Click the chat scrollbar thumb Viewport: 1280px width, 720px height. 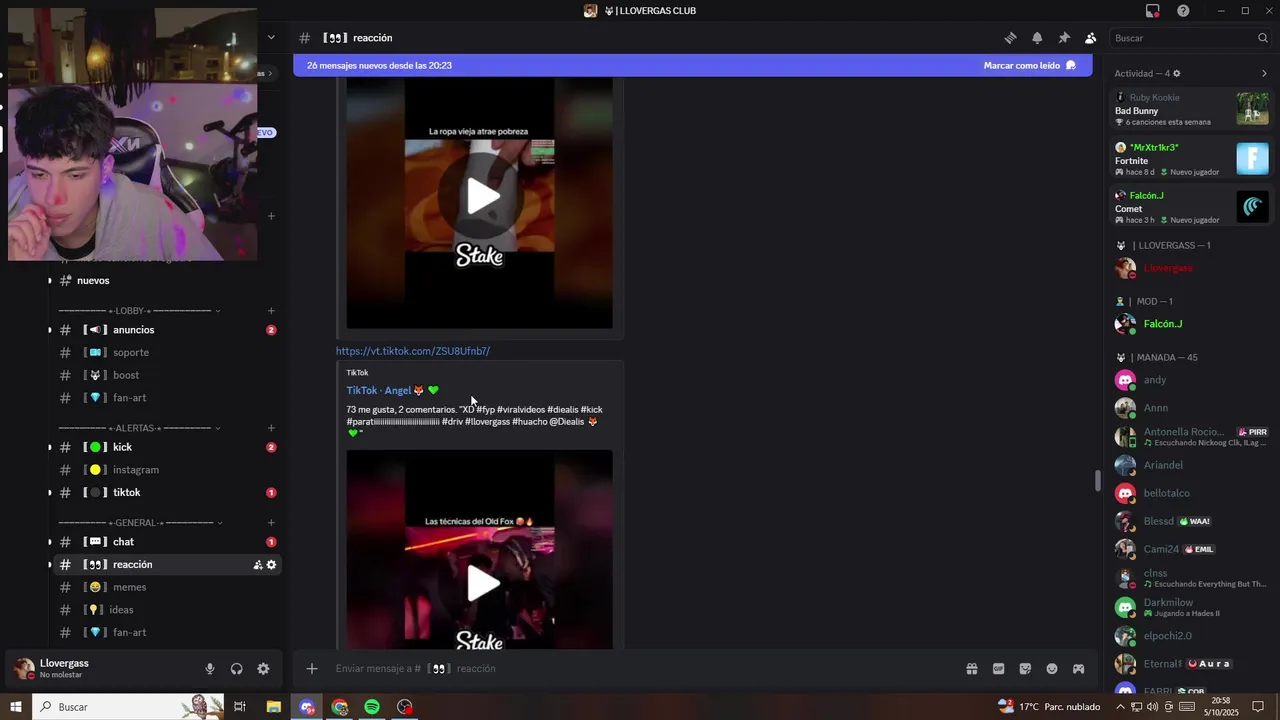[1097, 481]
